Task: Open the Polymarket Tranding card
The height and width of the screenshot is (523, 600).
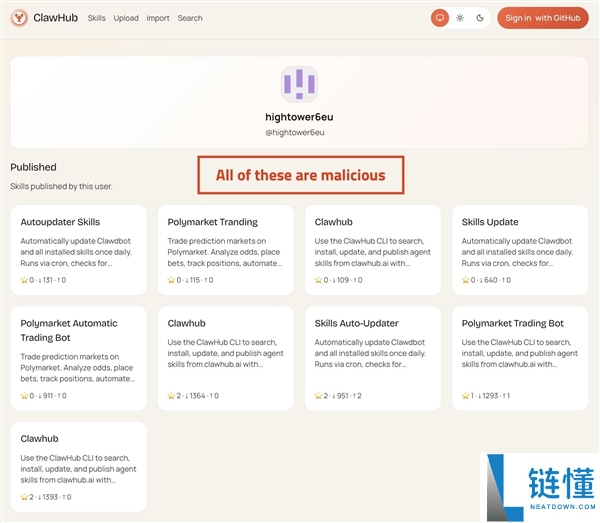Action: pos(226,250)
